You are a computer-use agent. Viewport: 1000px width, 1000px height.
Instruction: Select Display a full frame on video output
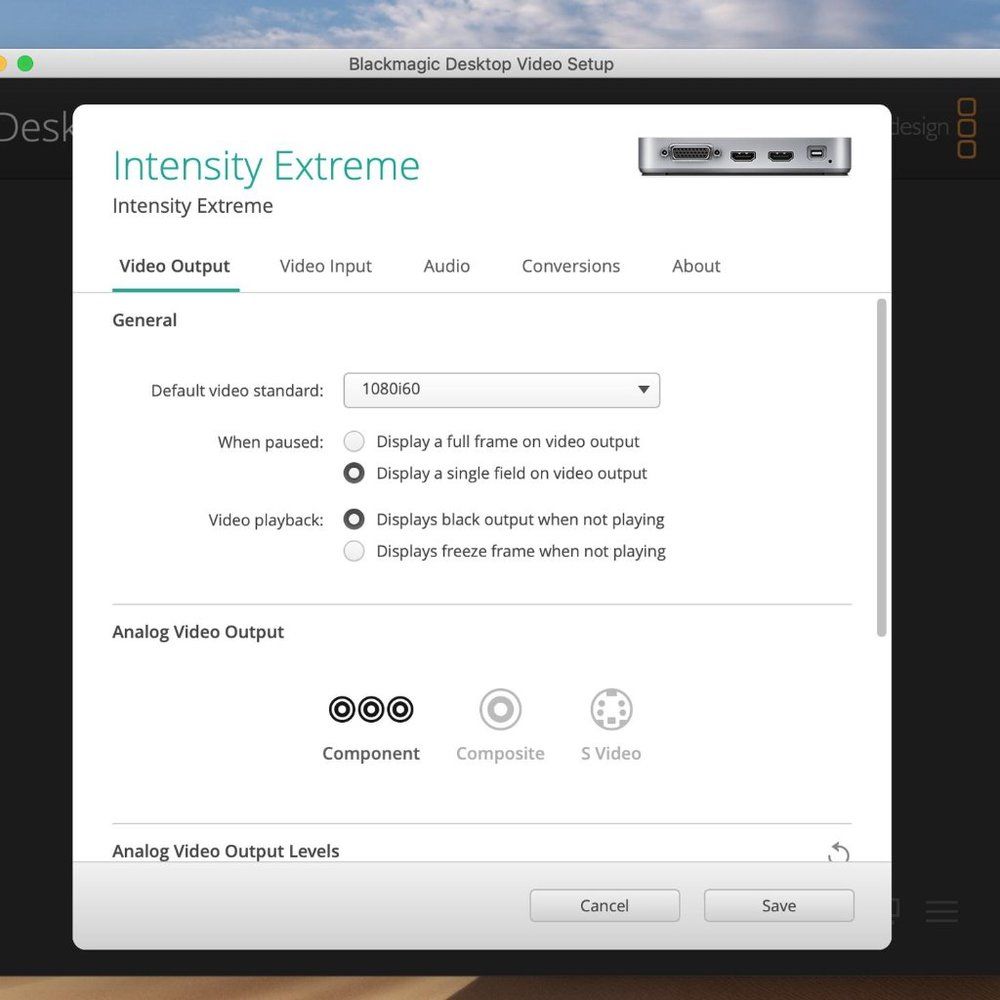tap(354, 441)
